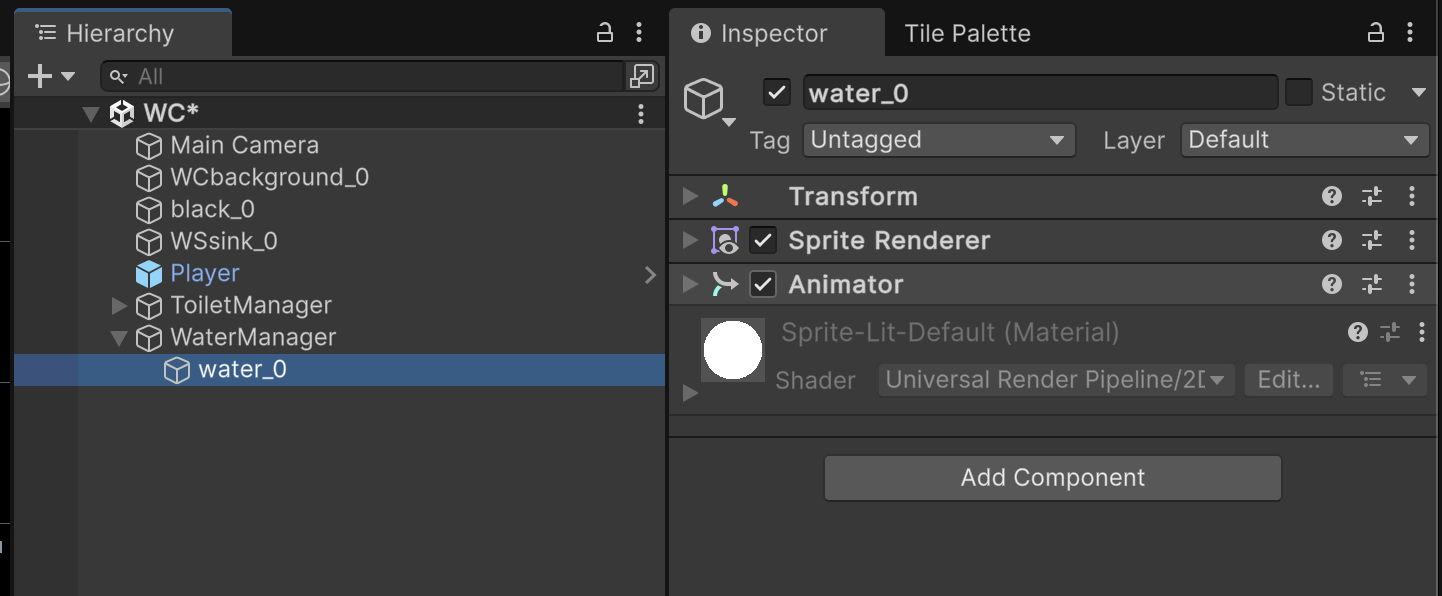Open Sprite Renderer preset settings icon
This screenshot has height=596, width=1442.
[1372, 240]
